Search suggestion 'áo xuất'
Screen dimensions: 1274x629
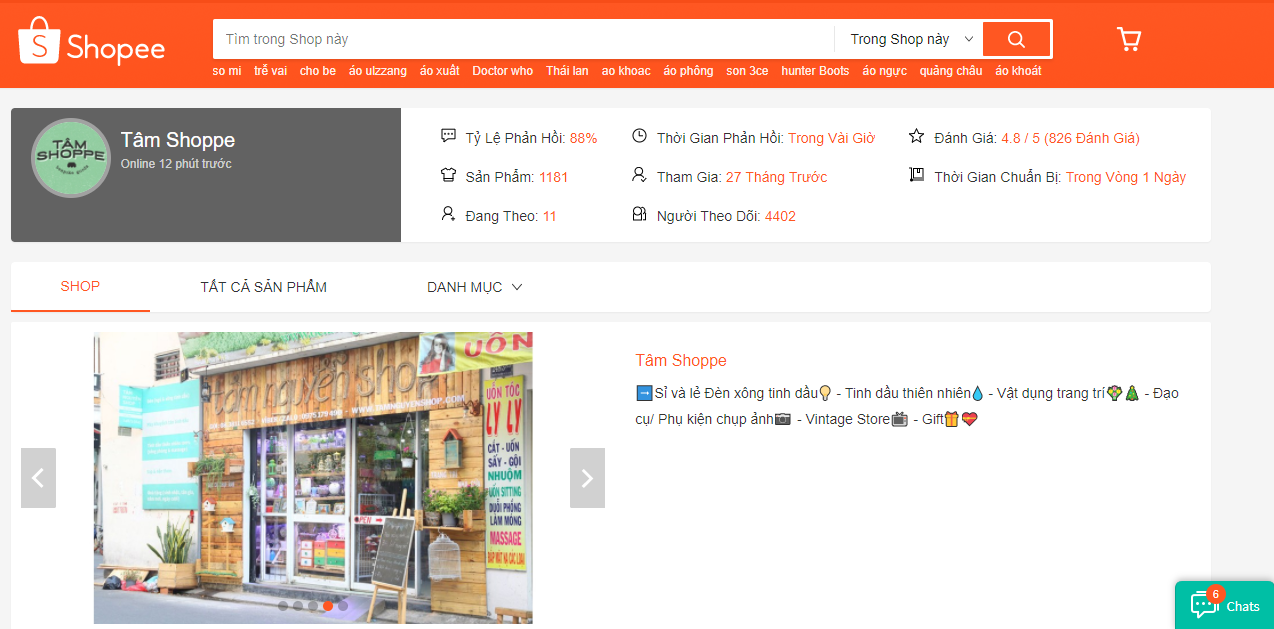click(440, 71)
